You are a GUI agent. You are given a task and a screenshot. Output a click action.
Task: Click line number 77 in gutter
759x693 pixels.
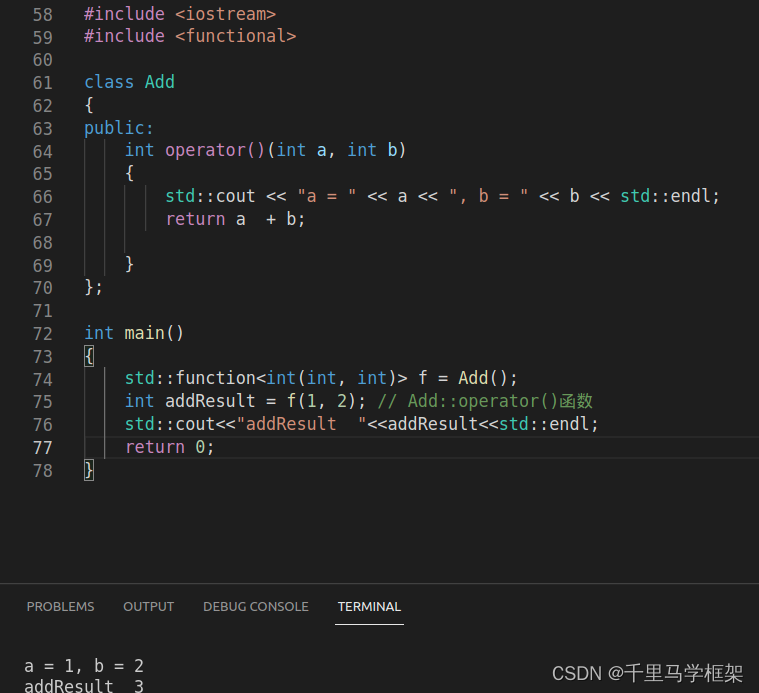click(43, 448)
